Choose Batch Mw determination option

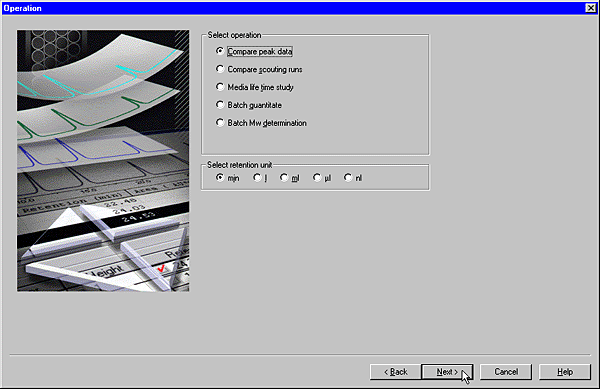coord(261,123)
